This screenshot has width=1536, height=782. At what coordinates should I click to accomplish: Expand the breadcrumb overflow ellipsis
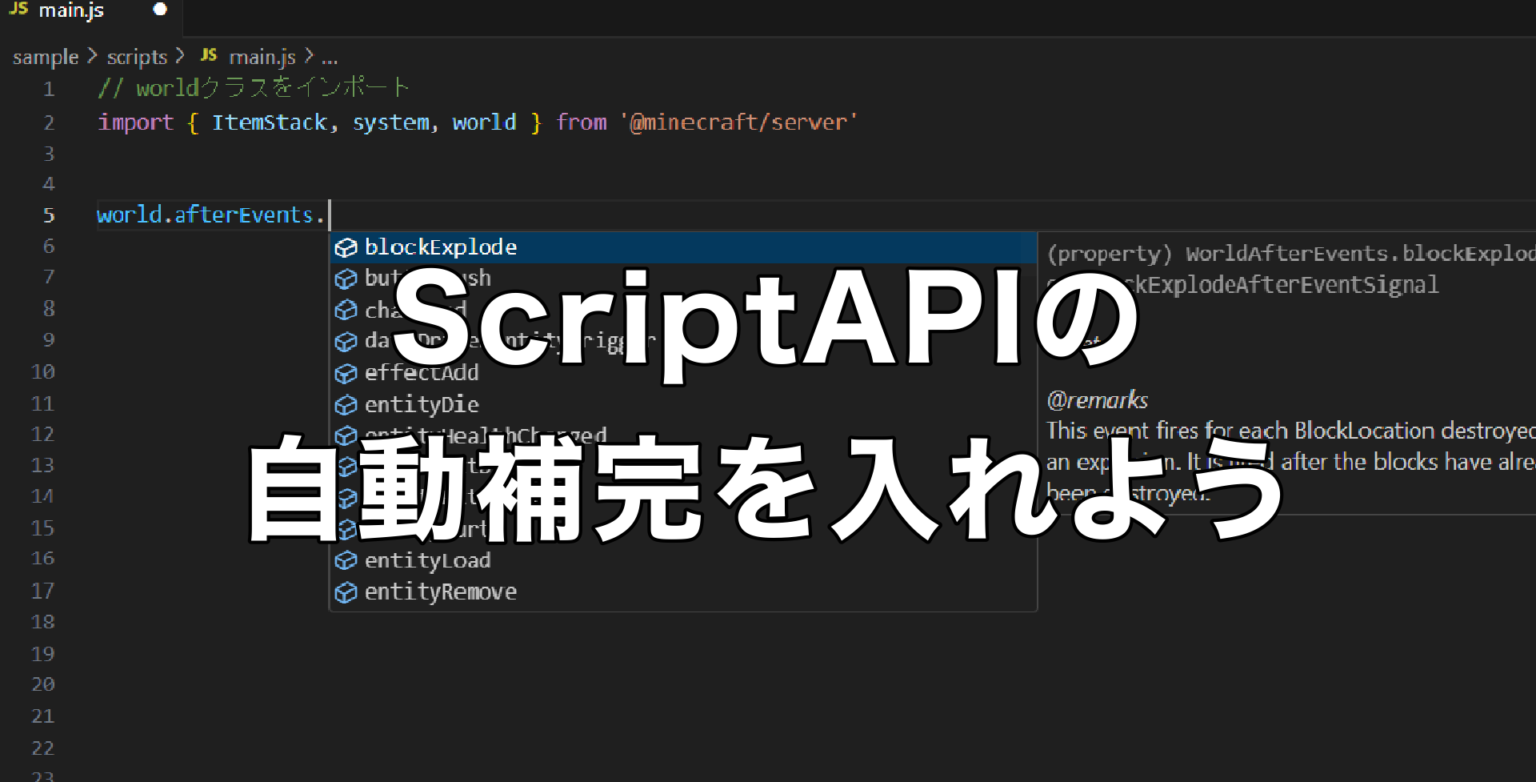[330, 58]
